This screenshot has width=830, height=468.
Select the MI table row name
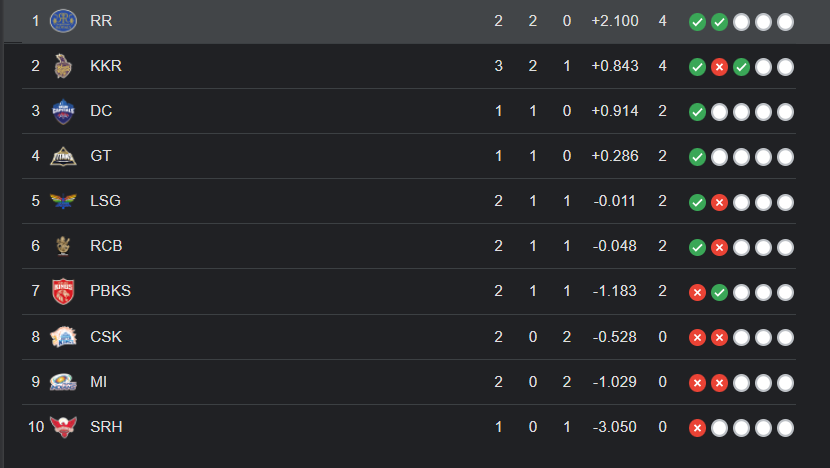click(x=99, y=382)
